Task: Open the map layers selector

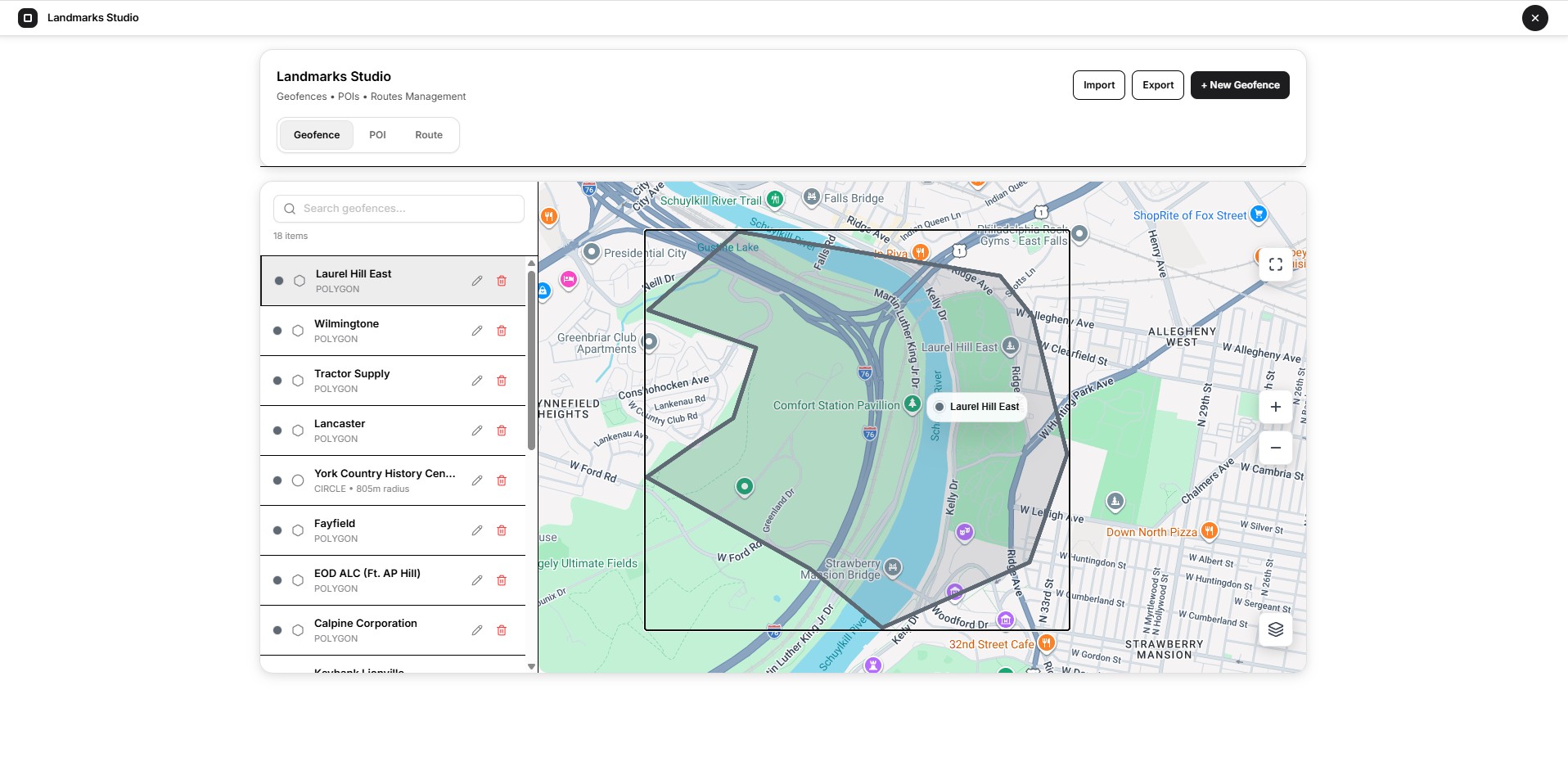Action: coord(1276,629)
